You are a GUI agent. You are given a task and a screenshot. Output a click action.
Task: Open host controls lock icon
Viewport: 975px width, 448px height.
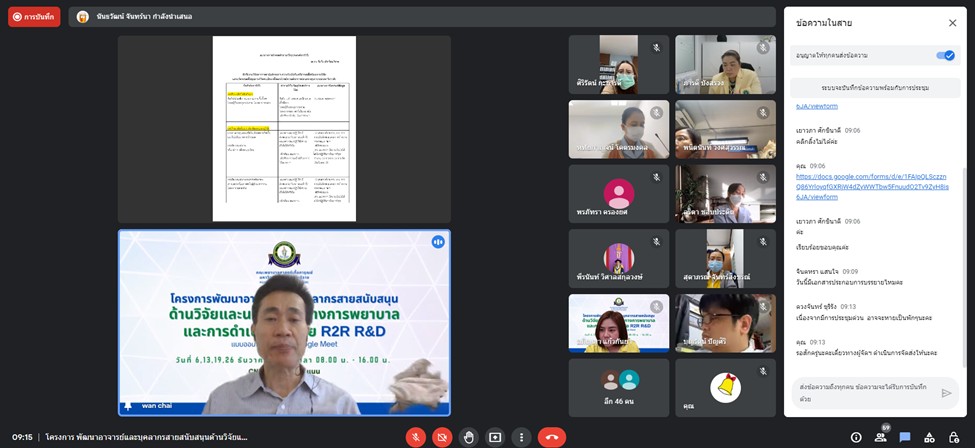click(953, 437)
